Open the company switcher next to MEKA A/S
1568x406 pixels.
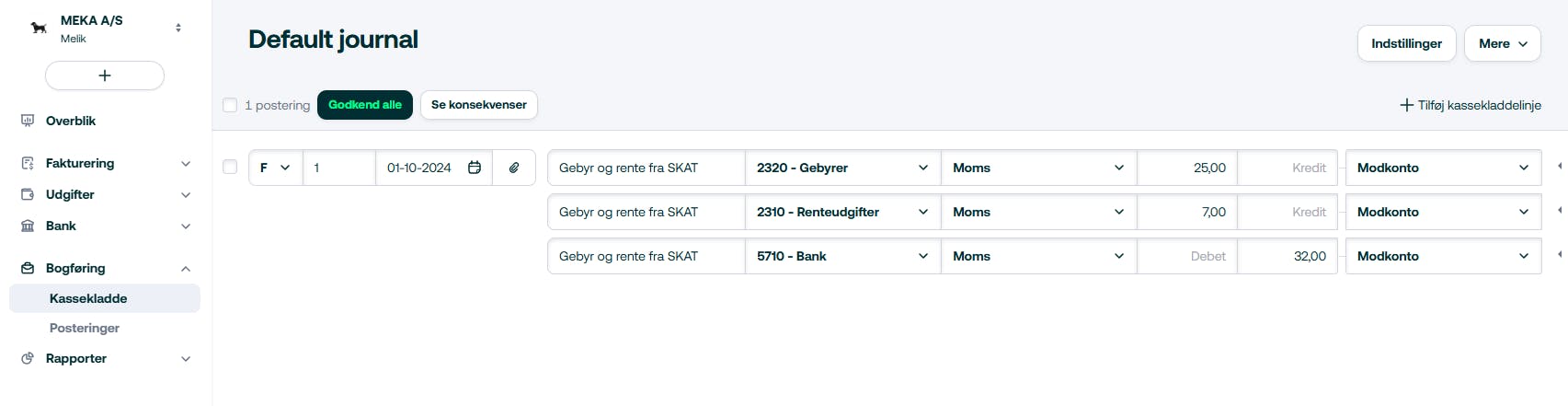point(178,28)
